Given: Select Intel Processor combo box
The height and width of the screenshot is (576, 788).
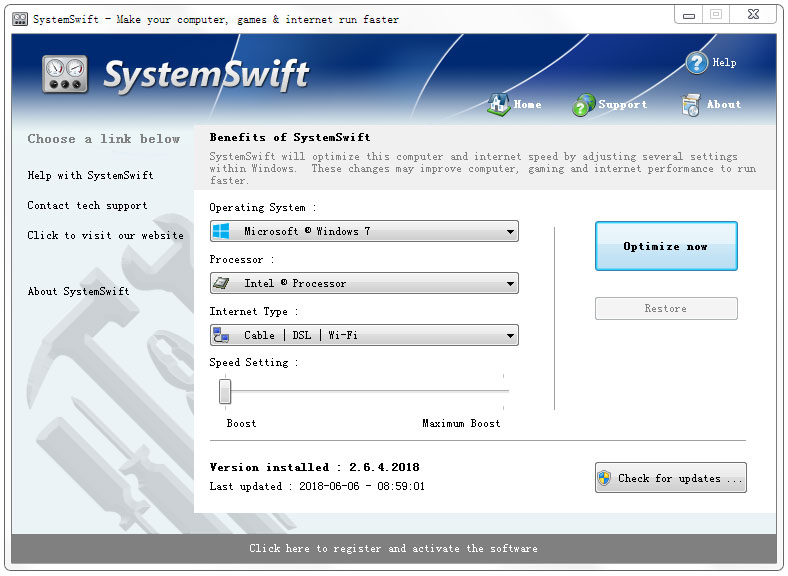Looking at the screenshot, I should 364,283.
